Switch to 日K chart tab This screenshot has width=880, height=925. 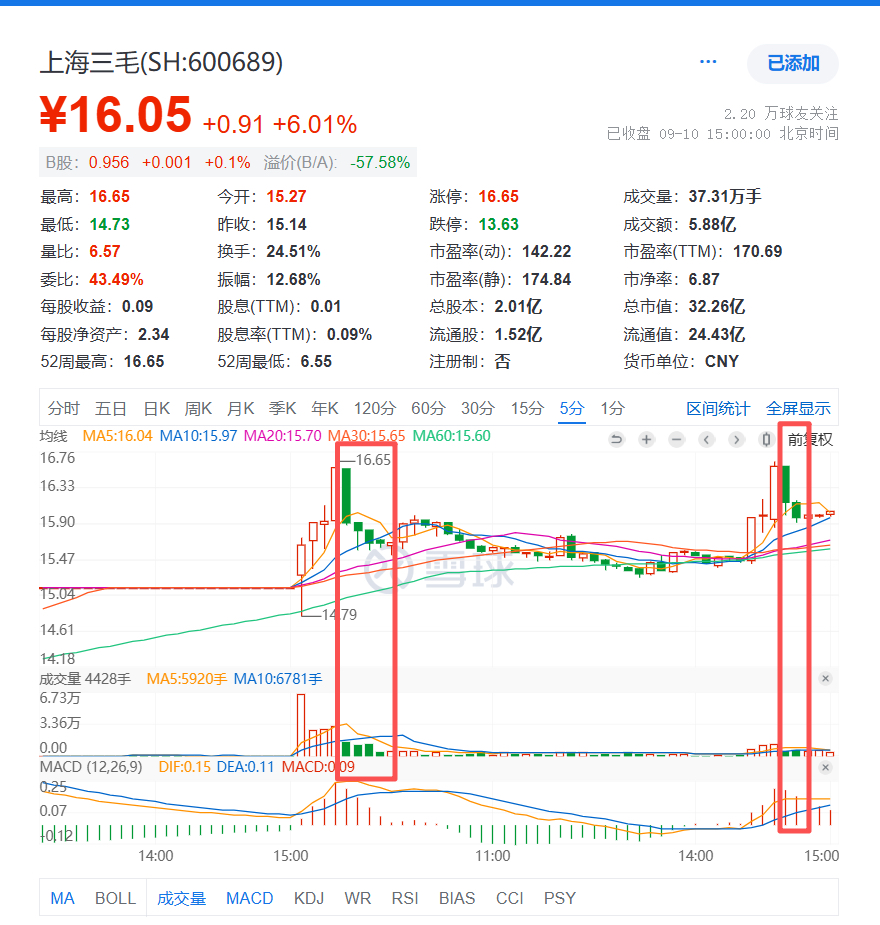pyautogui.click(x=157, y=408)
